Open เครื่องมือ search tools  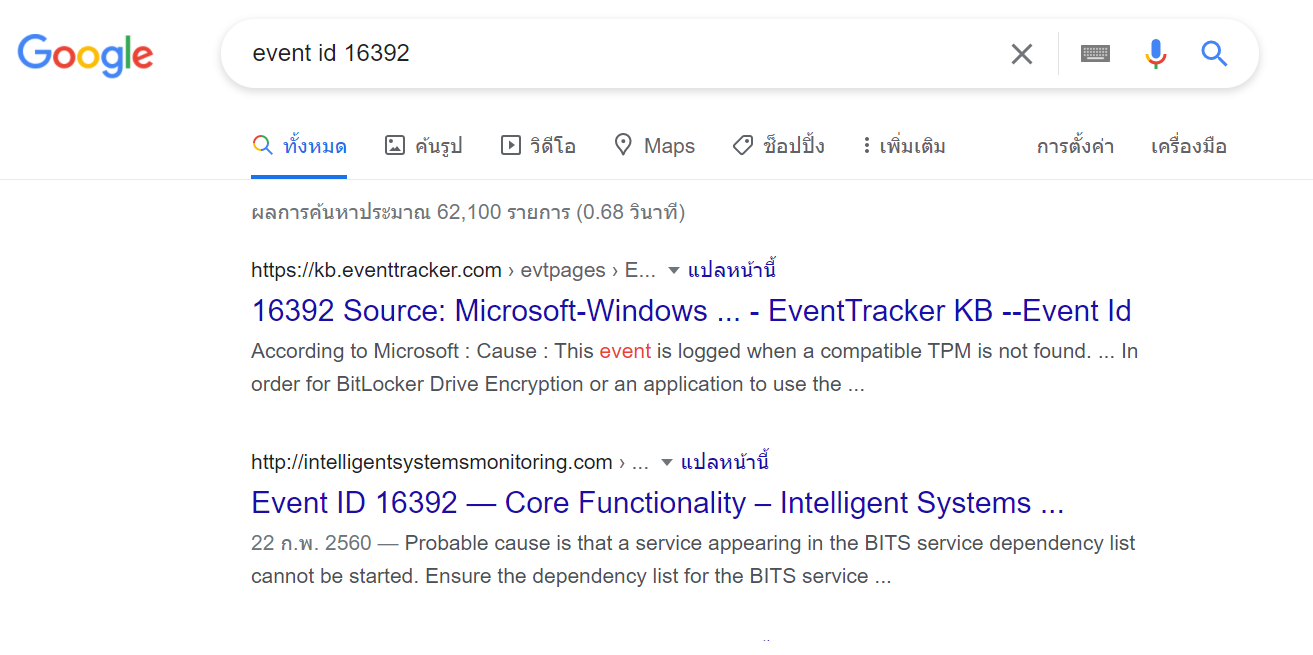tap(1189, 146)
